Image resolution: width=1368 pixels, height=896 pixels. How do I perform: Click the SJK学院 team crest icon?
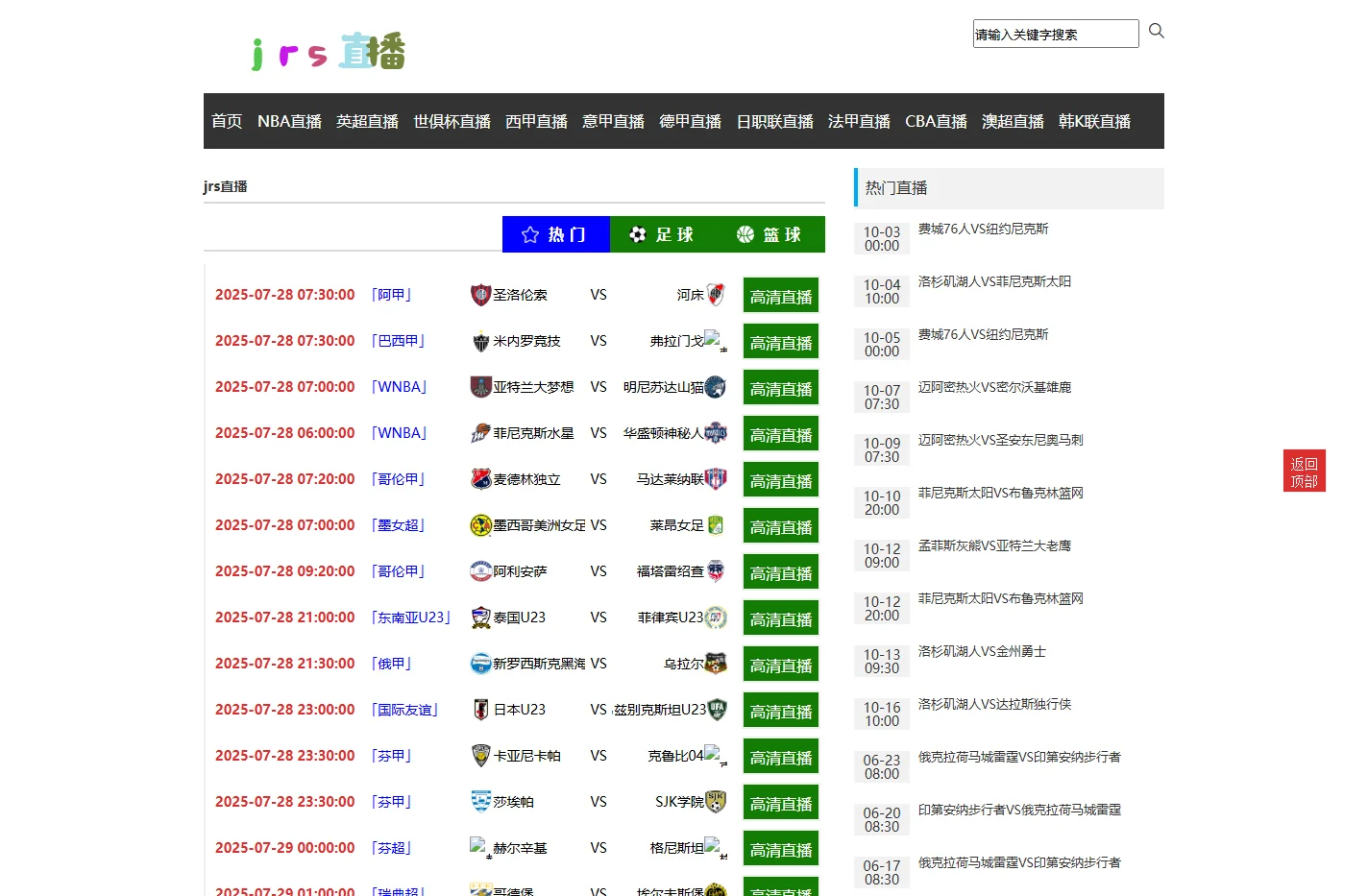[716, 802]
